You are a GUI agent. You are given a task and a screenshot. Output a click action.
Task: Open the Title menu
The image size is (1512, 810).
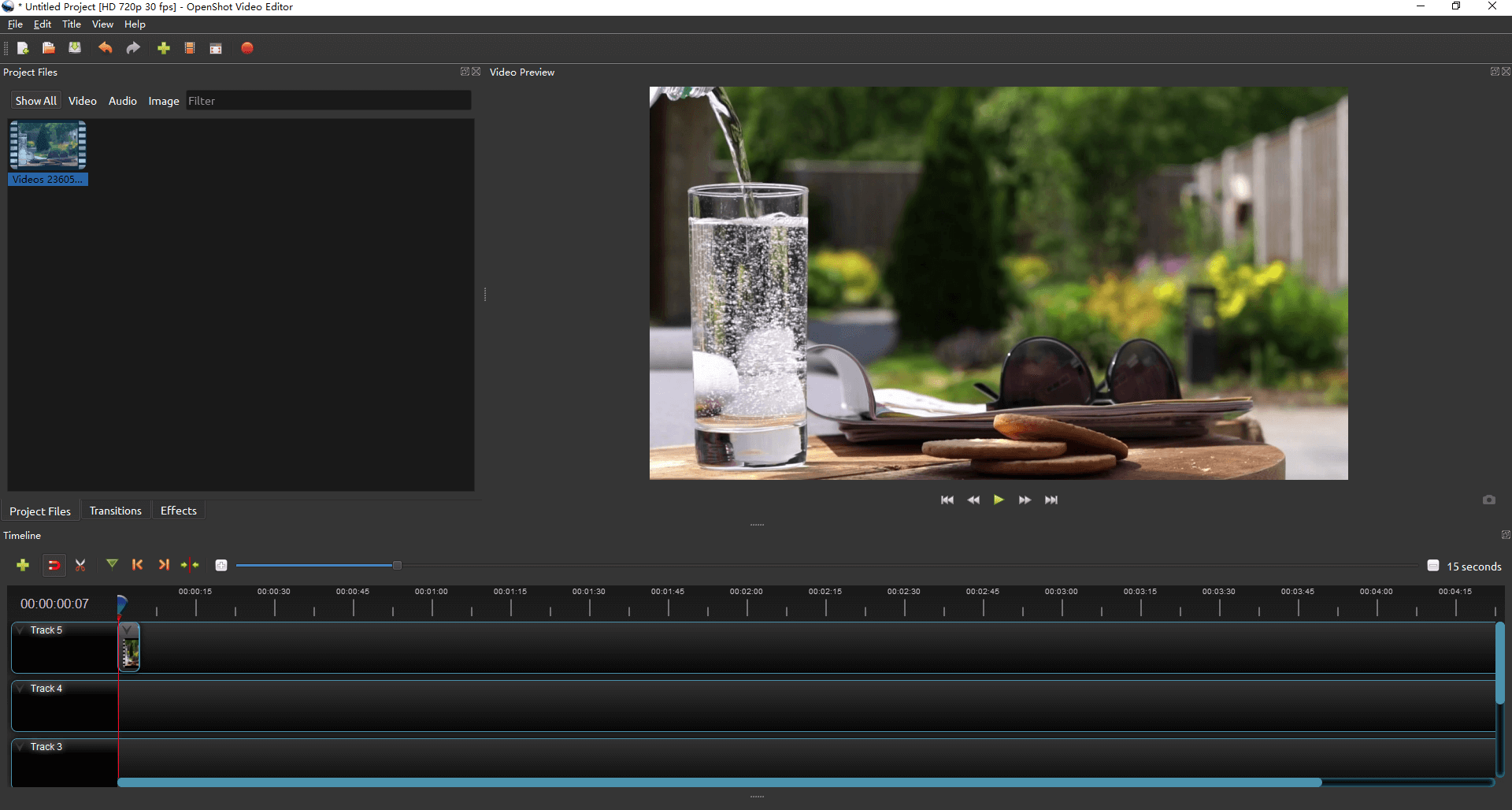(x=72, y=24)
